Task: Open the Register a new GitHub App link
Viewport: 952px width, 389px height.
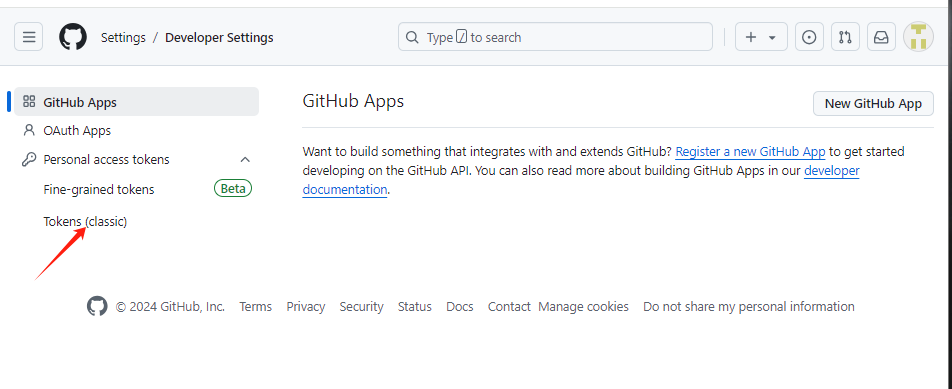Action: [750, 151]
